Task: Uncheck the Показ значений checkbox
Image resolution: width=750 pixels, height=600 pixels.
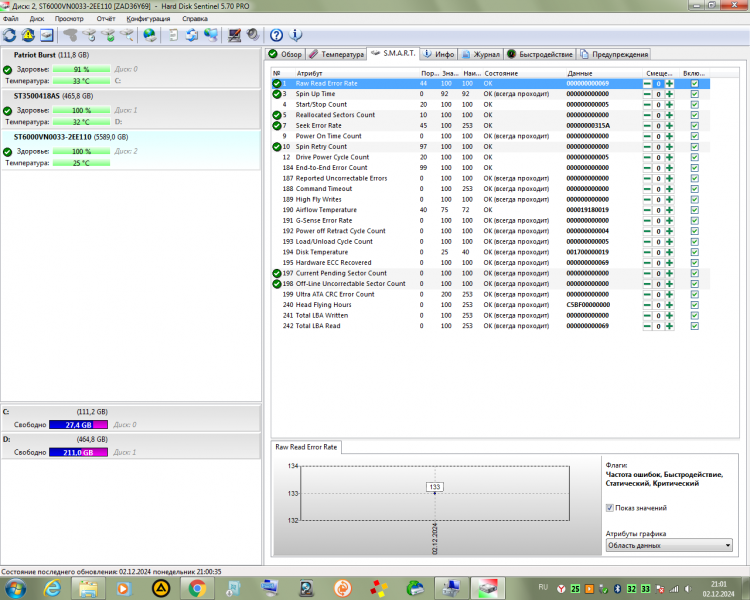Action: coord(609,508)
